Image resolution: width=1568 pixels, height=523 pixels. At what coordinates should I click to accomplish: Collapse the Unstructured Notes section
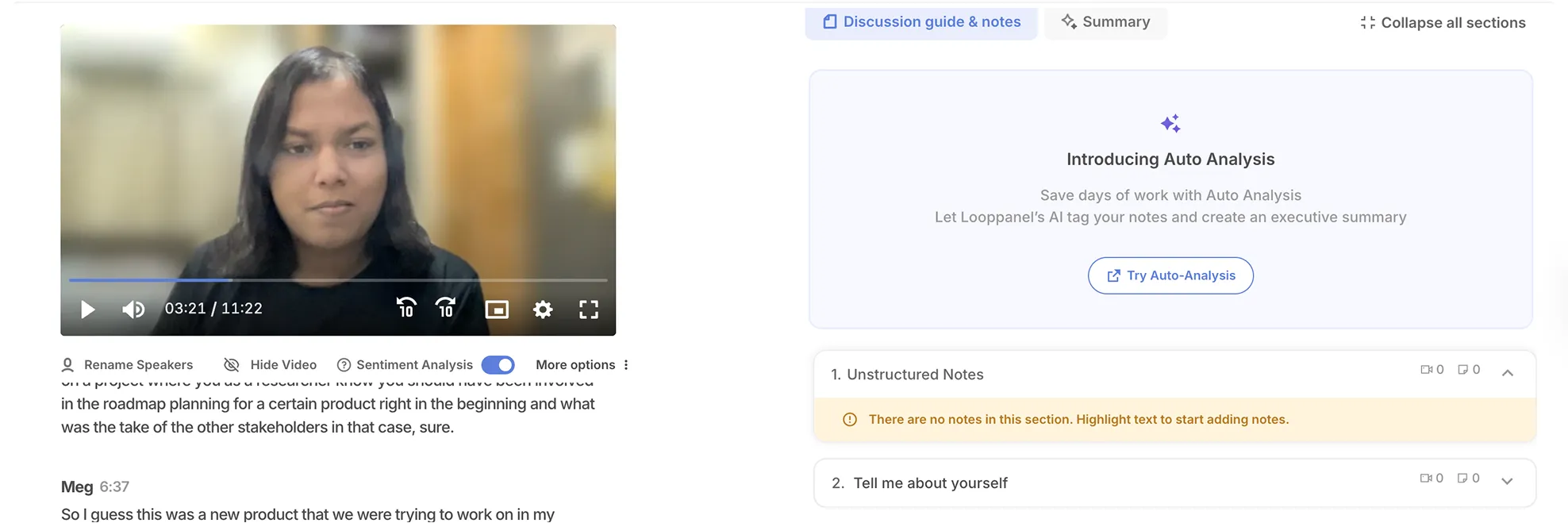(x=1508, y=372)
